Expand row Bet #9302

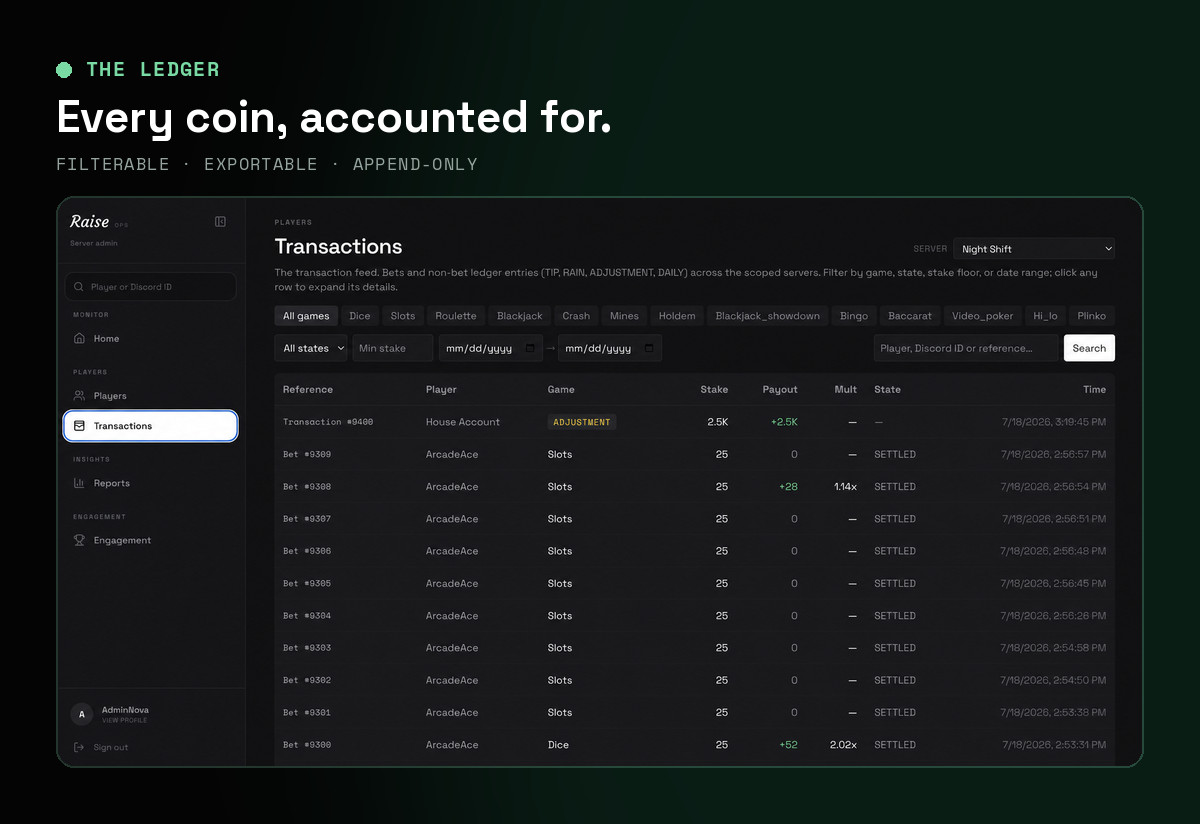[694, 680]
